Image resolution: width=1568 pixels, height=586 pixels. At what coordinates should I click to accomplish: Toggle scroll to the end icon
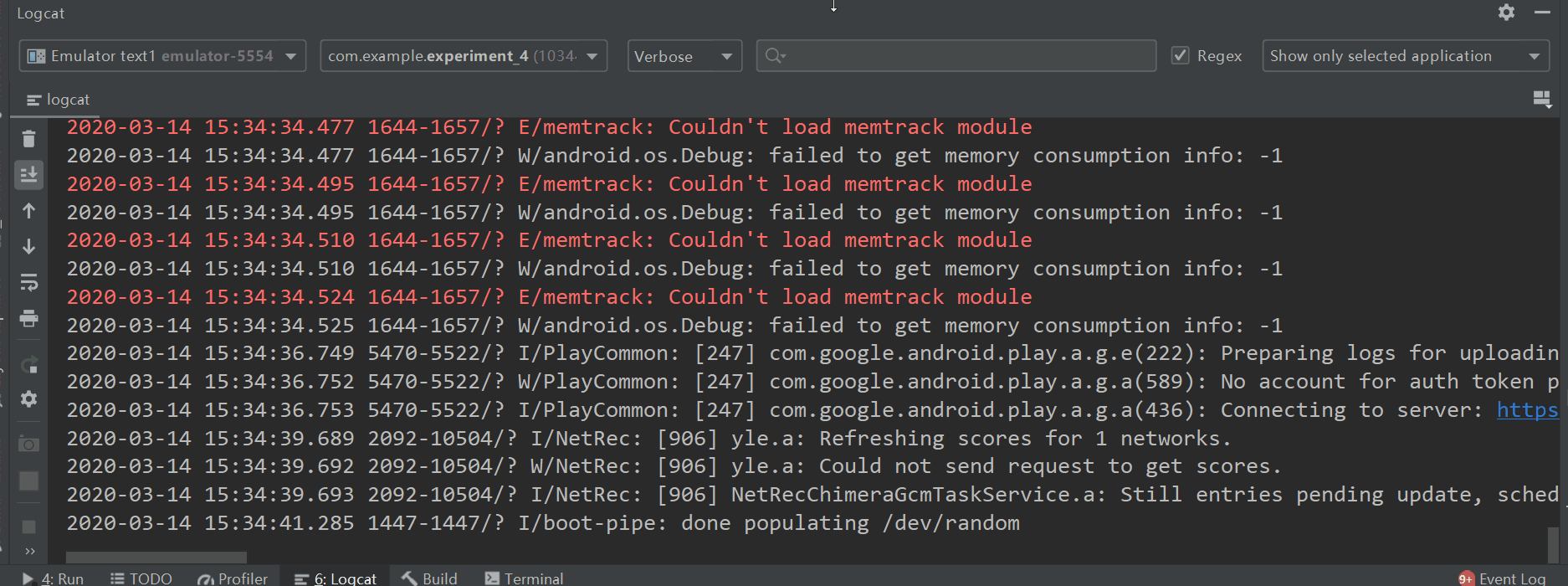pos(28,174)
